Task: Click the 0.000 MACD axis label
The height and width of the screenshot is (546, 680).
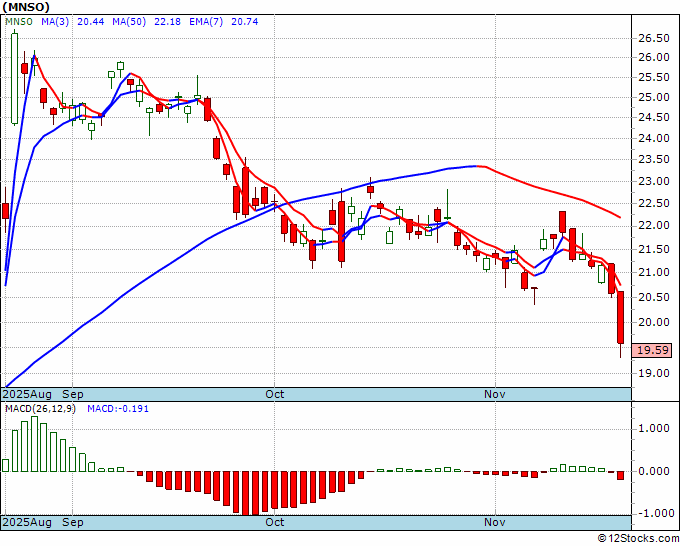Action: pos(654,471)
